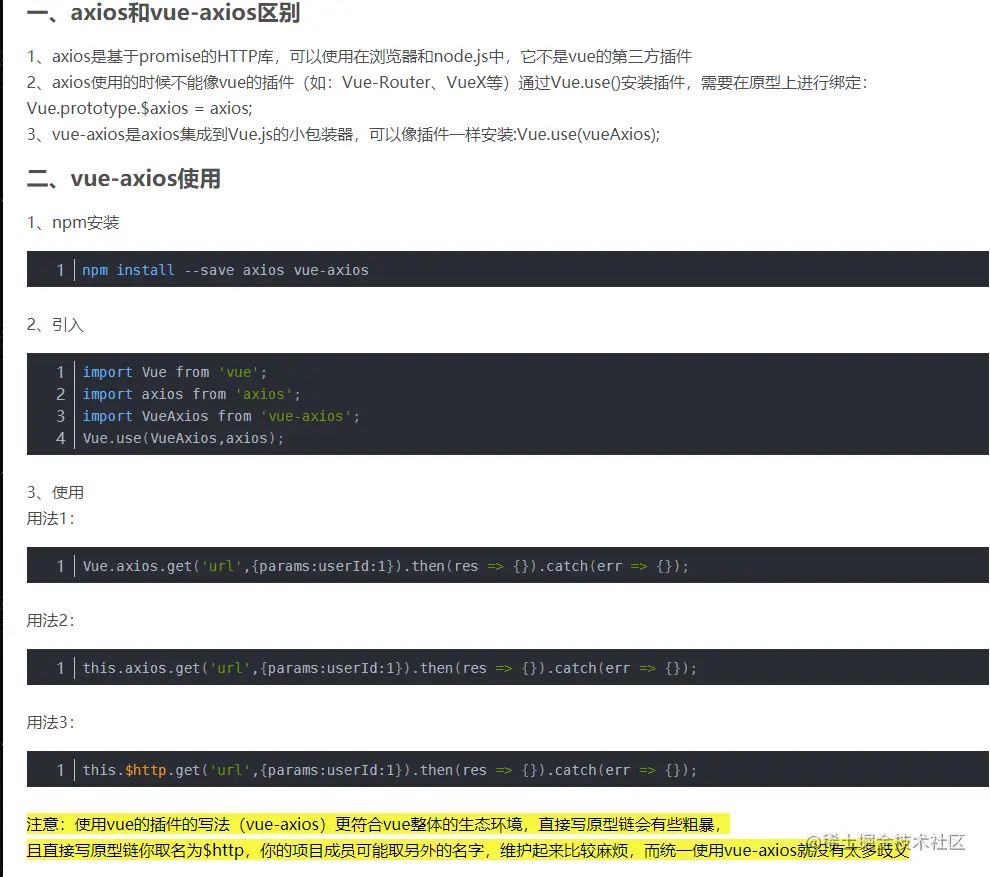
Task: Click code "npm install --save axios vue-axios"
Action: (225, 270)
